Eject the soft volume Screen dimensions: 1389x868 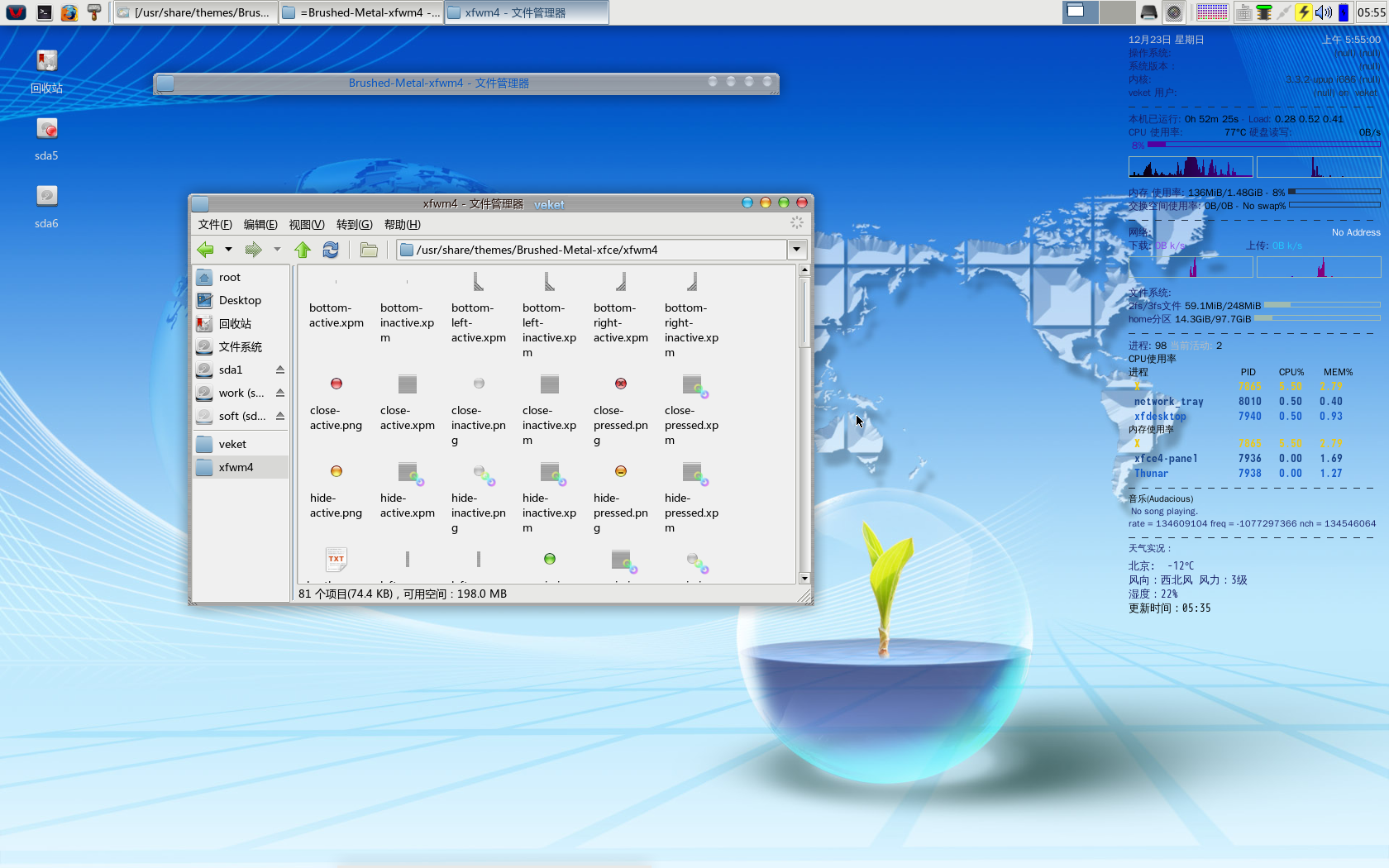coord(280,416)
